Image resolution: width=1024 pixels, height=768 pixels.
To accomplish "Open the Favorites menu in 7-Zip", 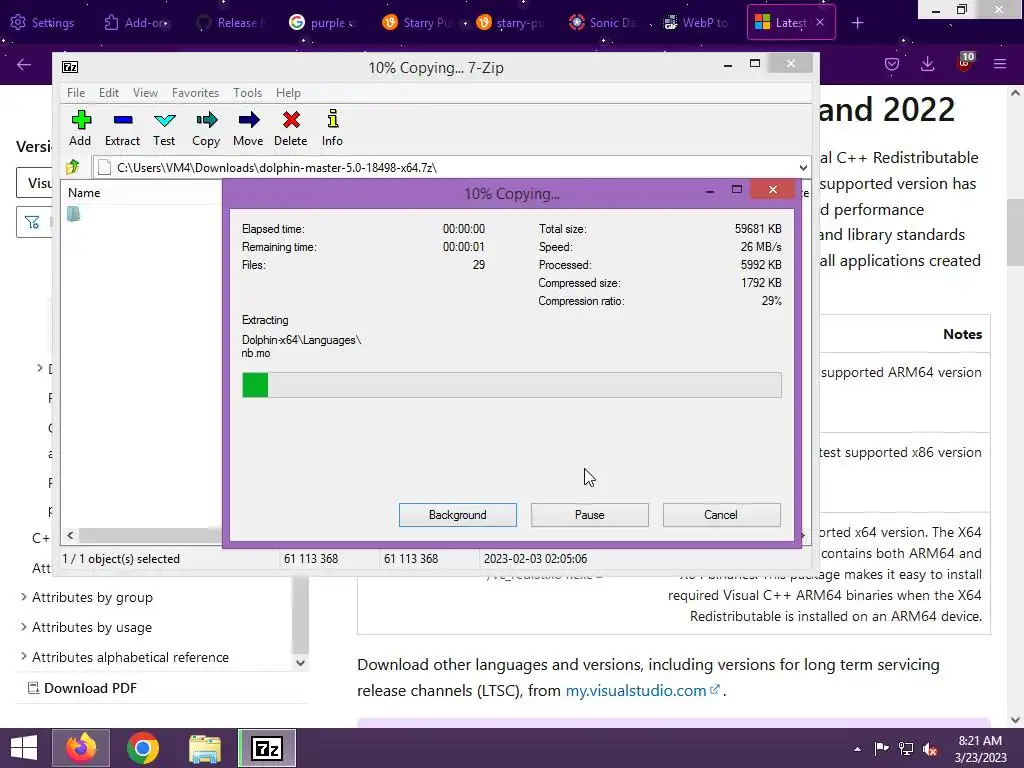I will pyautogui.click(x=195, y=93).
